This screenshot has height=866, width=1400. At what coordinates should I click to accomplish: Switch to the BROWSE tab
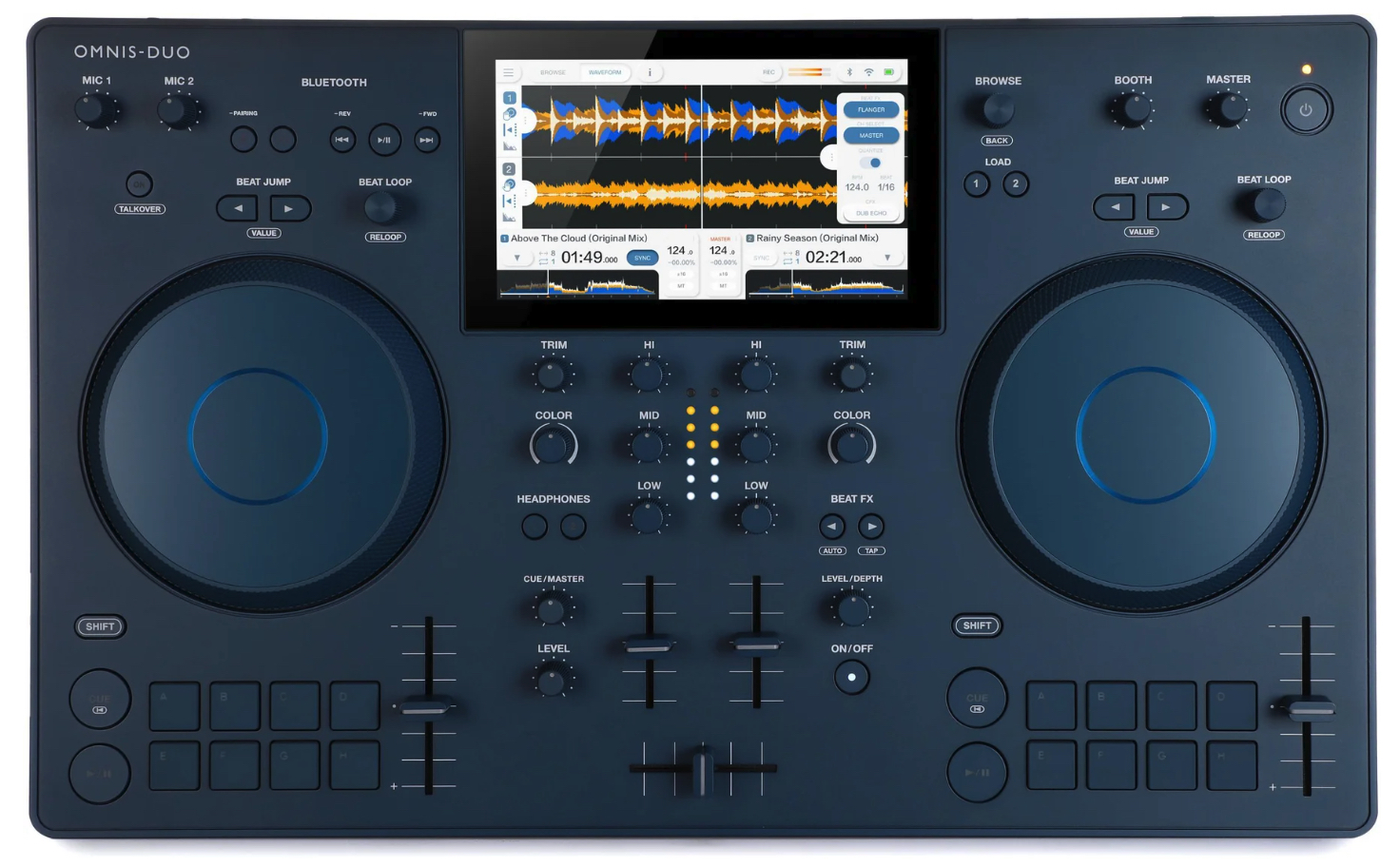pyautogui.click(x=553, y=72)
